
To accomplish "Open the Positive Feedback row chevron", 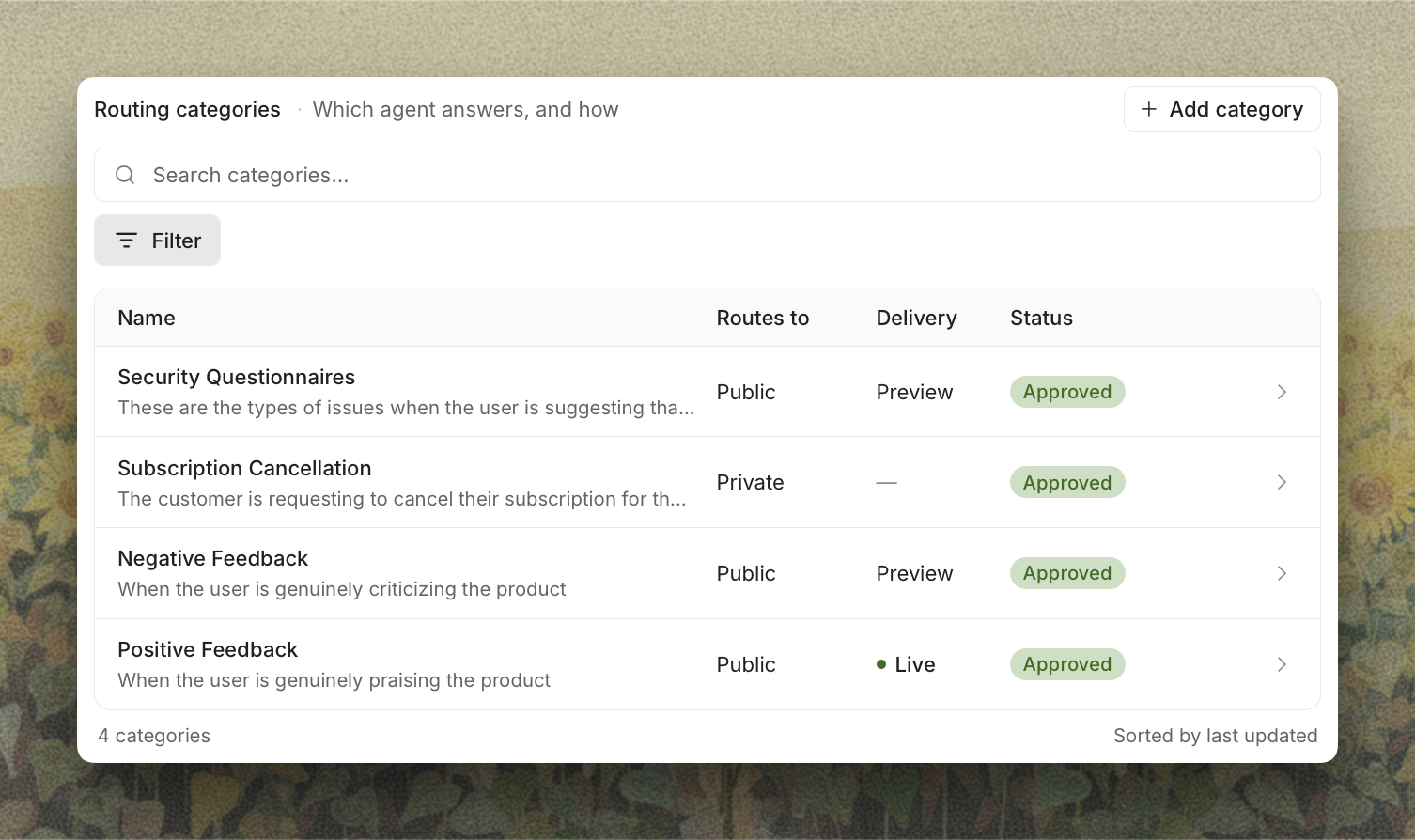I will pos(1282,664).
